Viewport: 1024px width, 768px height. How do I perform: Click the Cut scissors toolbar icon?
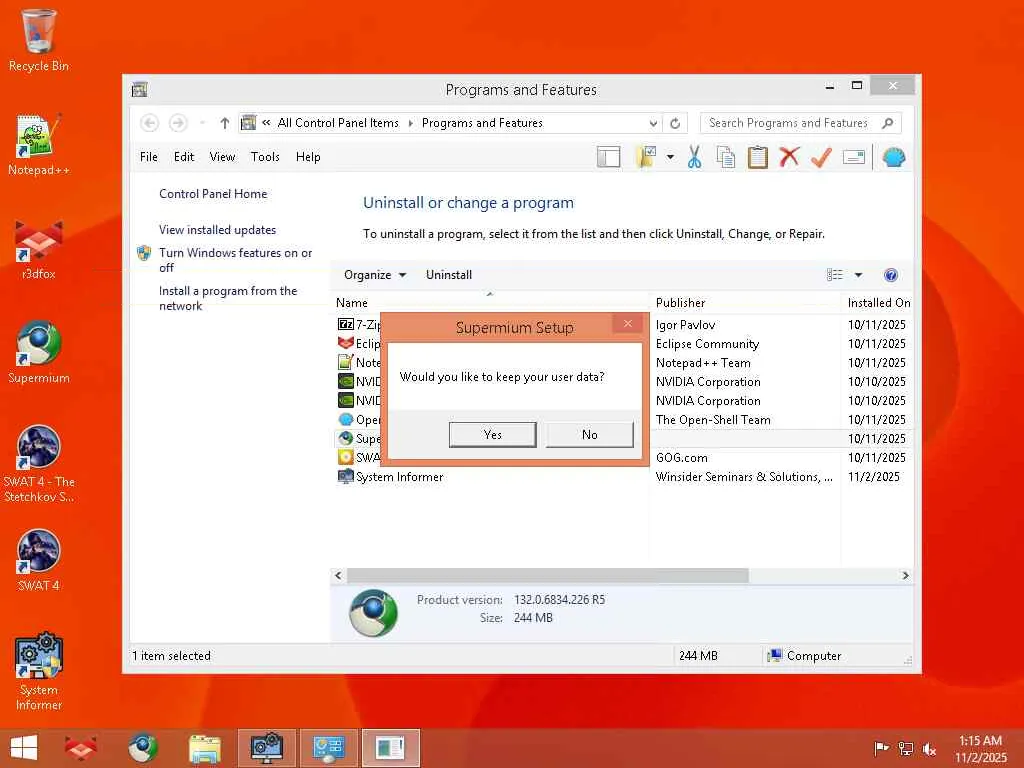click(694, 157)
